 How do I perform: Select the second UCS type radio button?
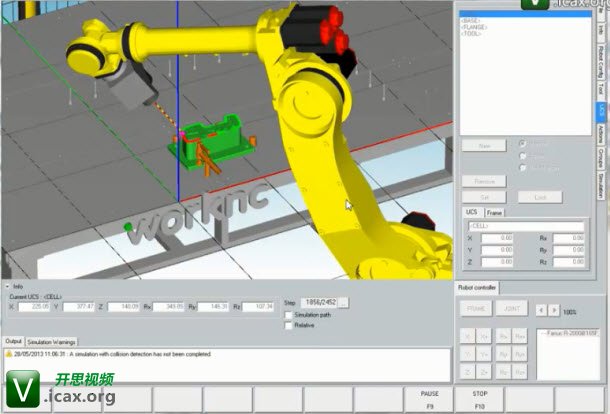522,156
